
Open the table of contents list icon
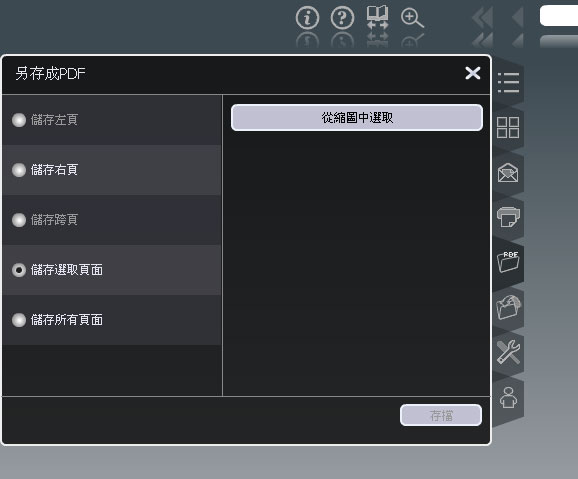508,83
